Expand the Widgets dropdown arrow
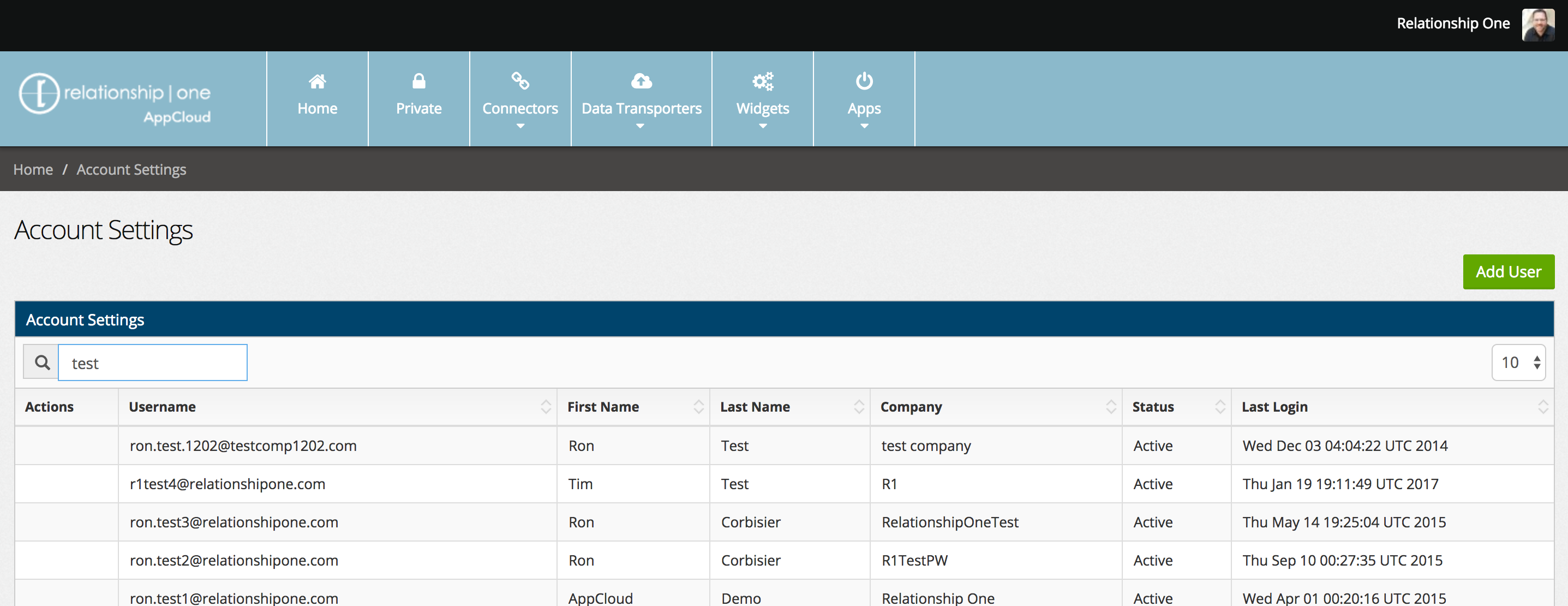This screenshot has width=1568, height=606. [762, 126]
